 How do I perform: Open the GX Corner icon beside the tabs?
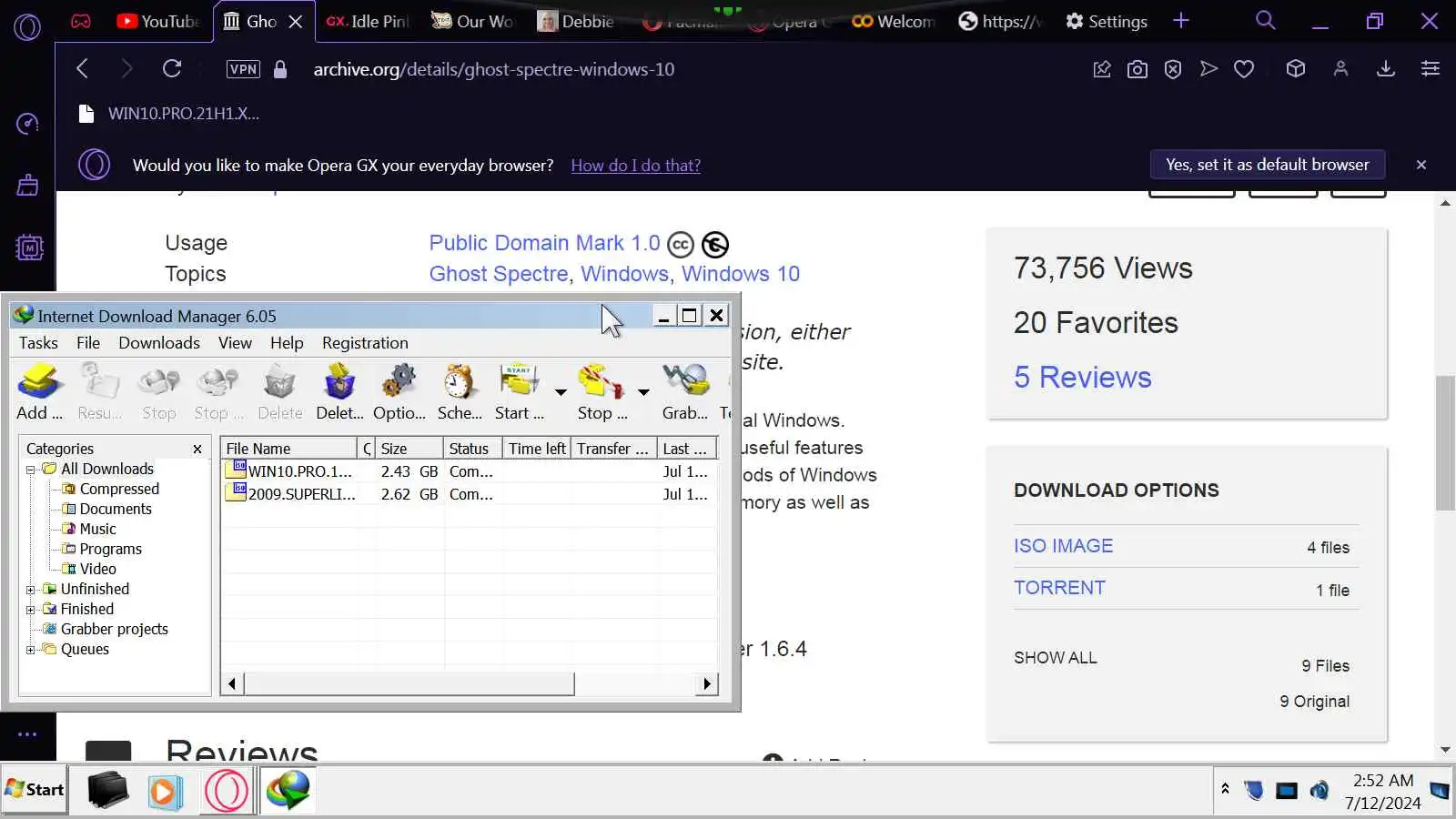[81, 21]
